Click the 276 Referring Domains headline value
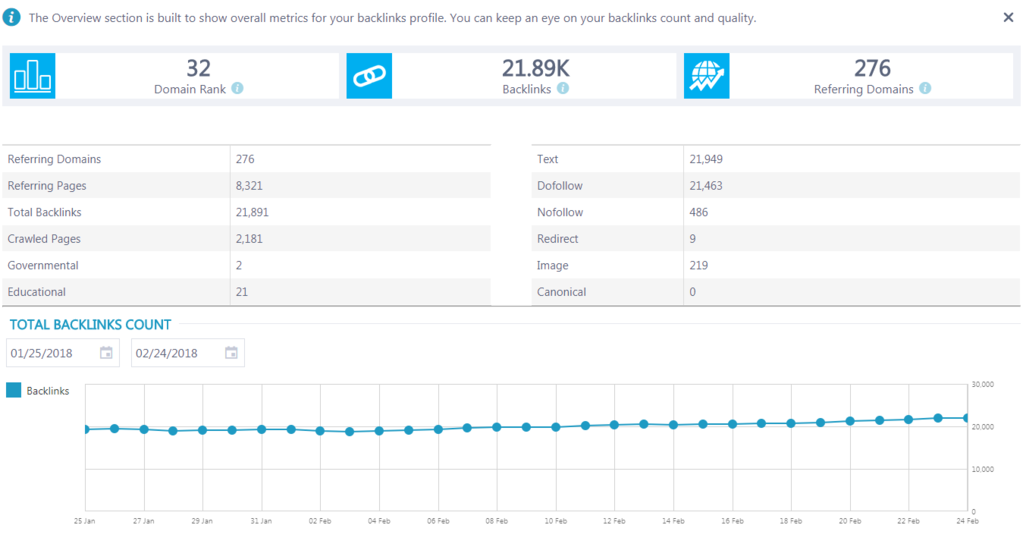Screen dimensions: 1023x547 (872, 69)
